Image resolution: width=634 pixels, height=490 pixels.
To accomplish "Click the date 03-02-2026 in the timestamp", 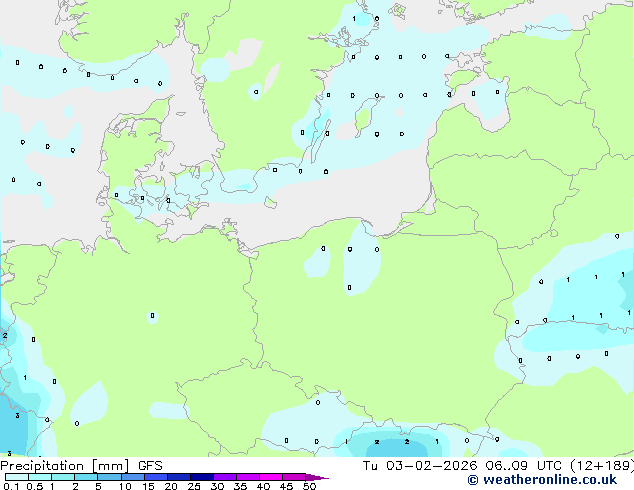I will 431,466.
